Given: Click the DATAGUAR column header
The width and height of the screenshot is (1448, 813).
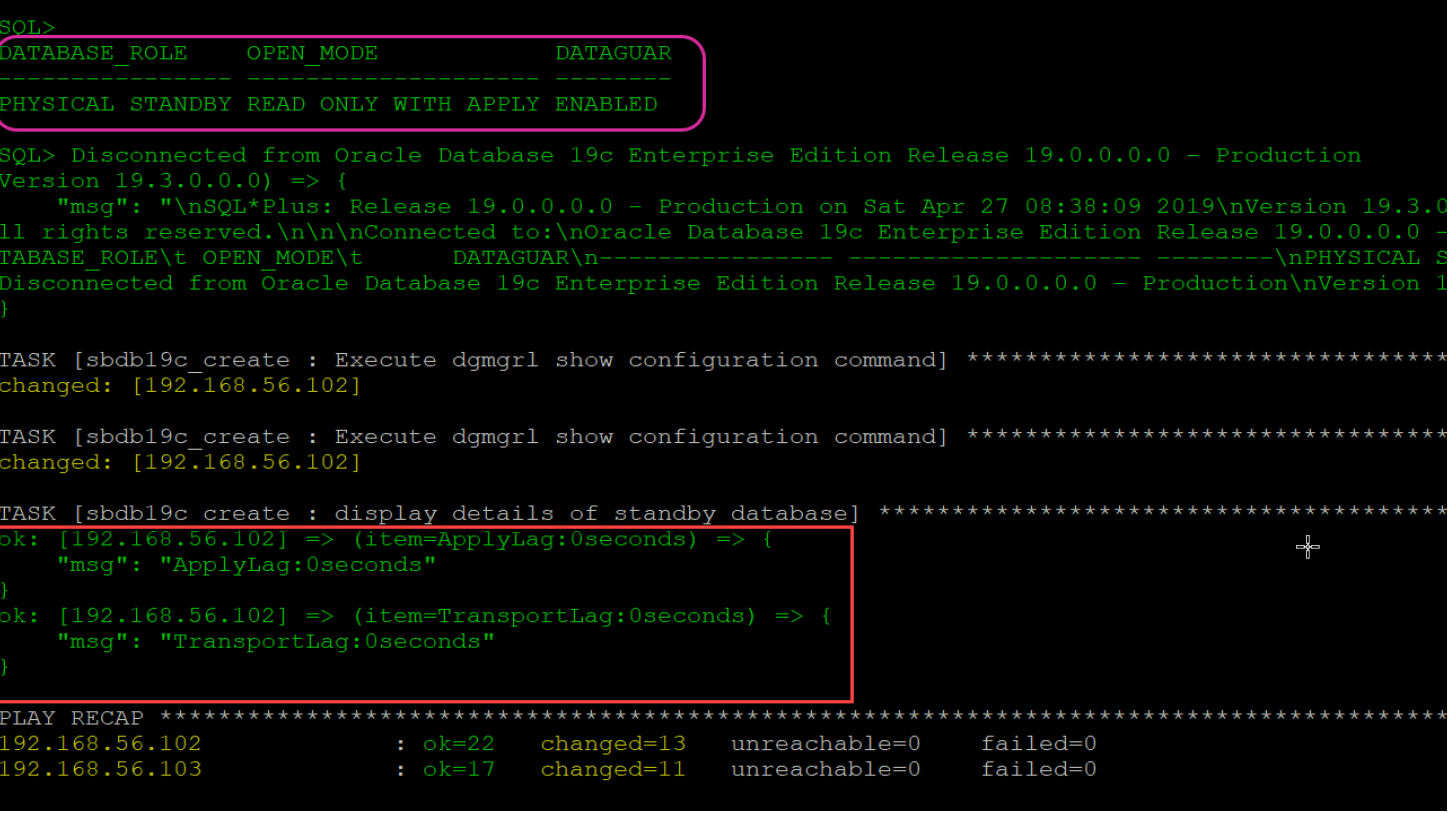Looking at the screenshot, I should pos(613,53).
